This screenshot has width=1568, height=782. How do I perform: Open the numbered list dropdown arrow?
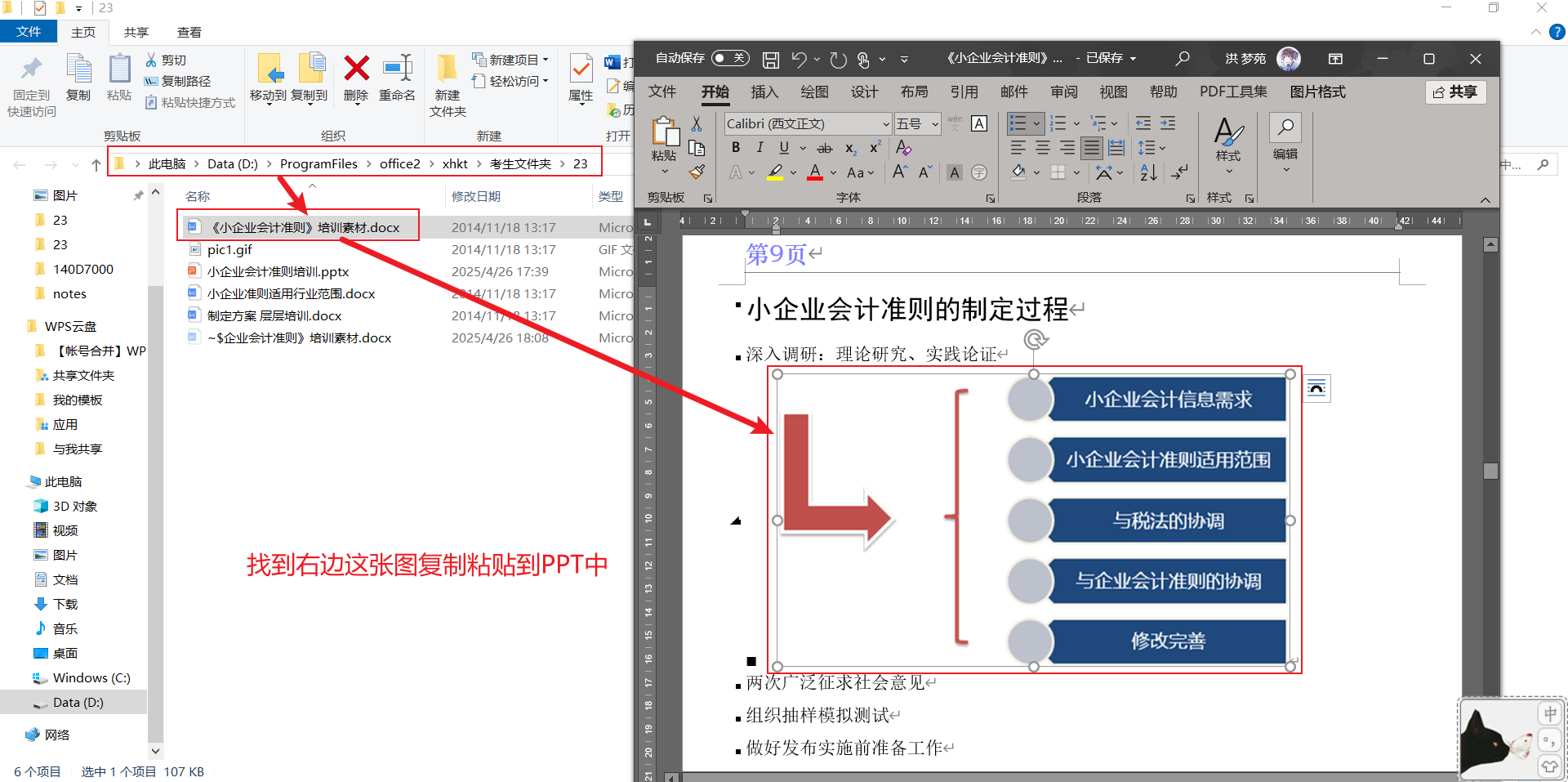1076,124
